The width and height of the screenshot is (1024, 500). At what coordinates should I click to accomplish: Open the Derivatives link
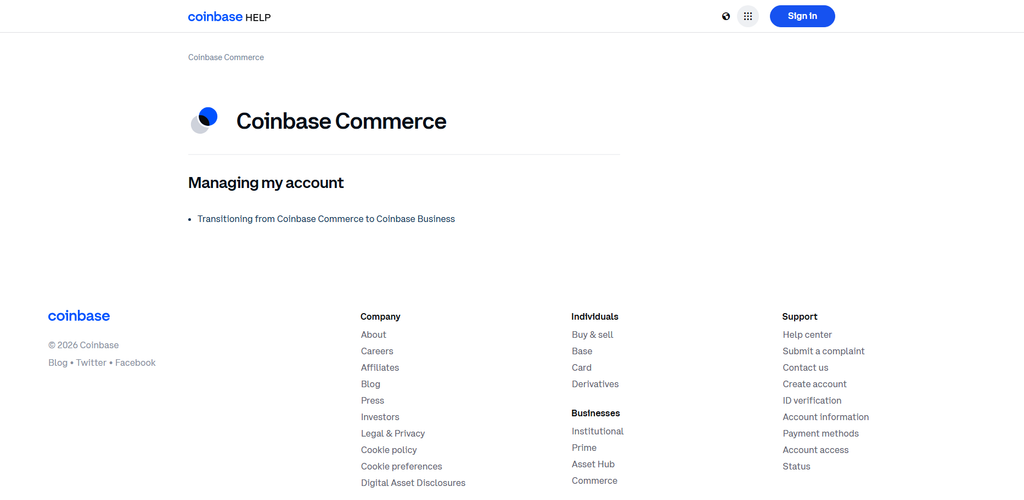coord(595,384)
